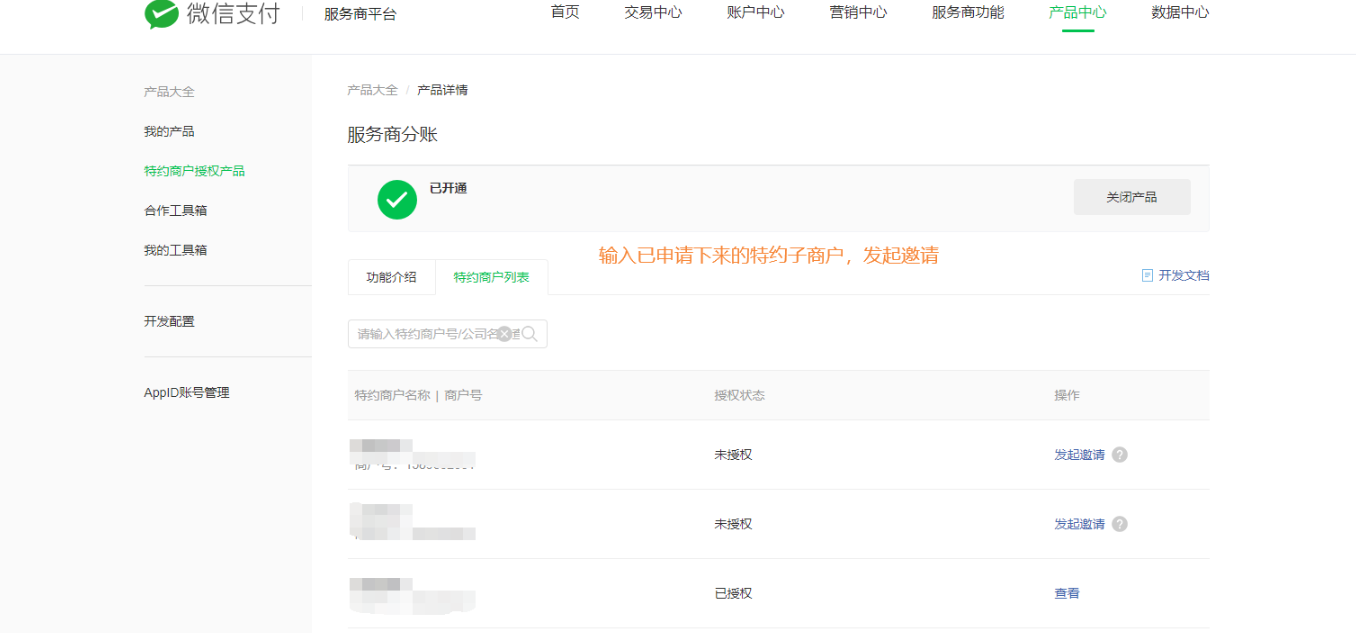Viewport: 1356px width, 633px height.
Task: Focus the 特约商户号 search input field
Action: 425,334
